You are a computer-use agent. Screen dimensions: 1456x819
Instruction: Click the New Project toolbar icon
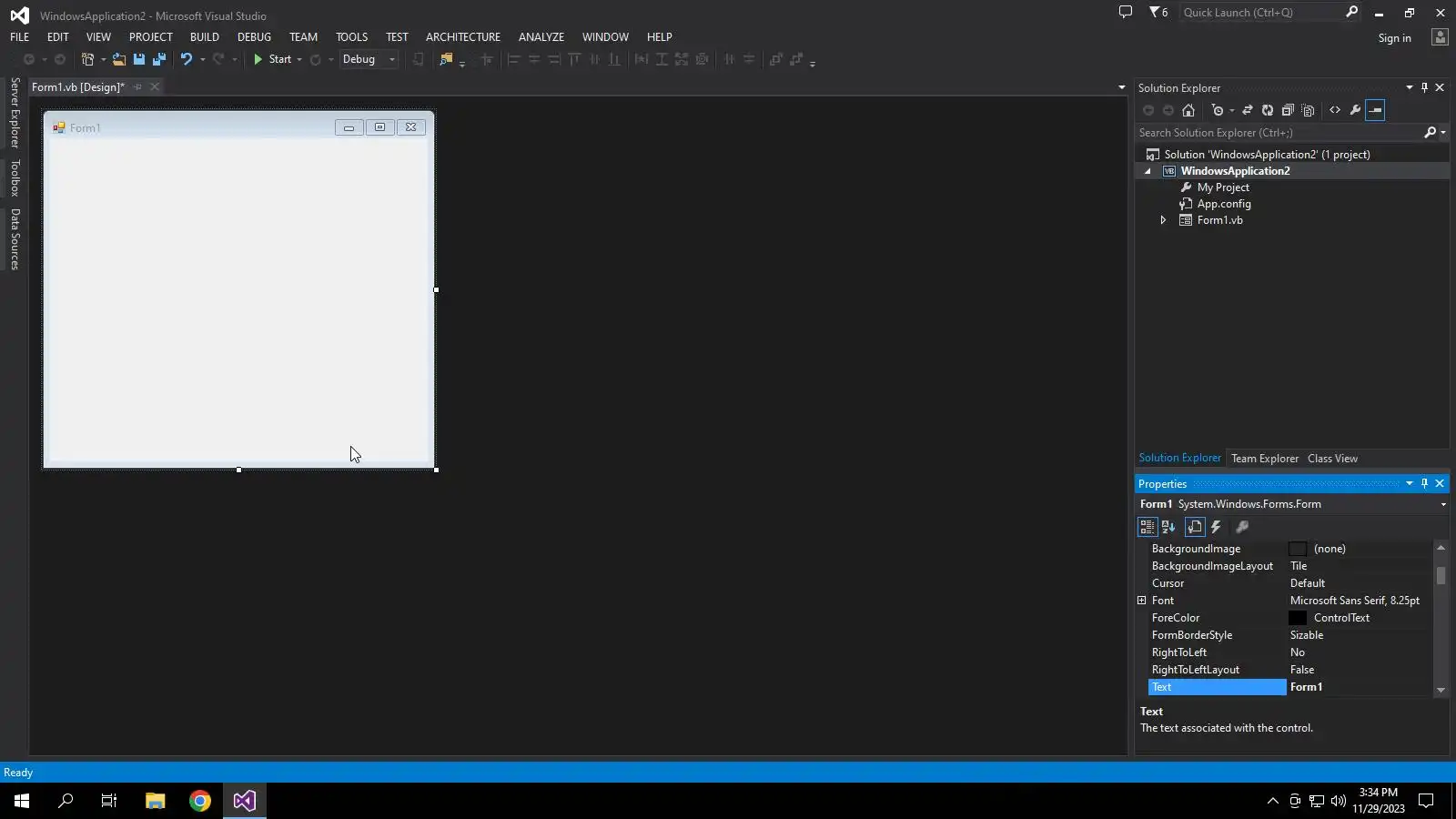(x=87, y=59)
